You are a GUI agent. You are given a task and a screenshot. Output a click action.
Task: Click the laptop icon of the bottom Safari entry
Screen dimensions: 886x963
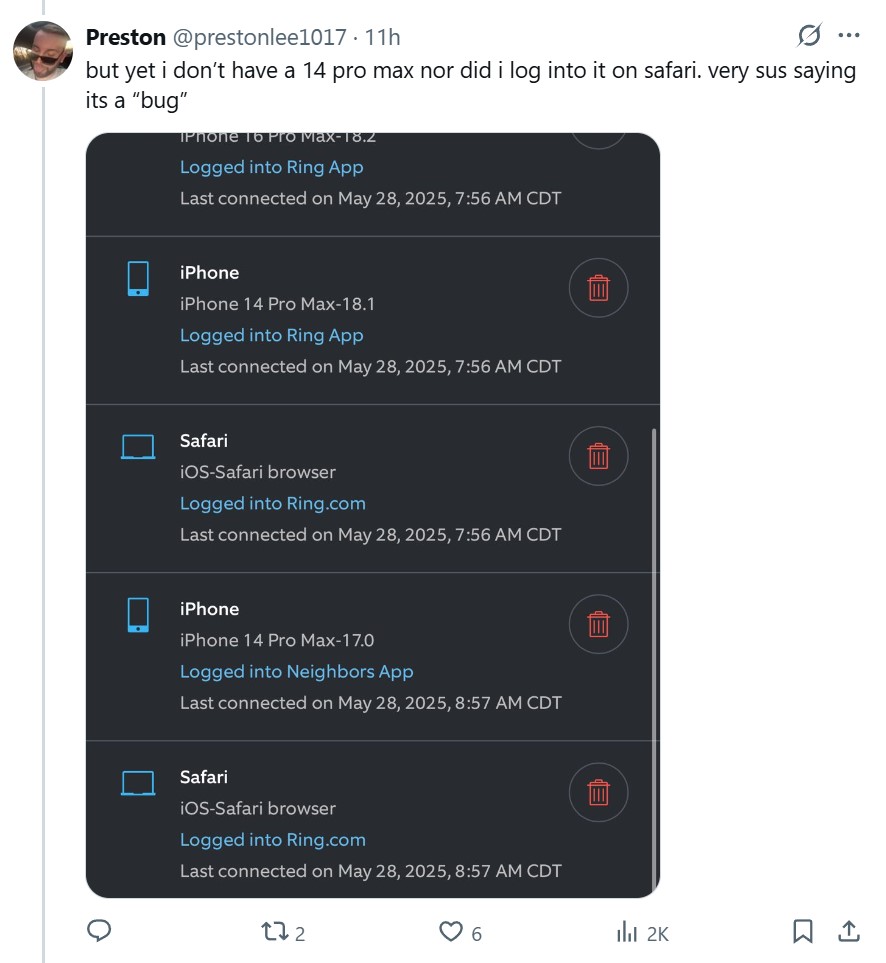(x=138, y=783)
